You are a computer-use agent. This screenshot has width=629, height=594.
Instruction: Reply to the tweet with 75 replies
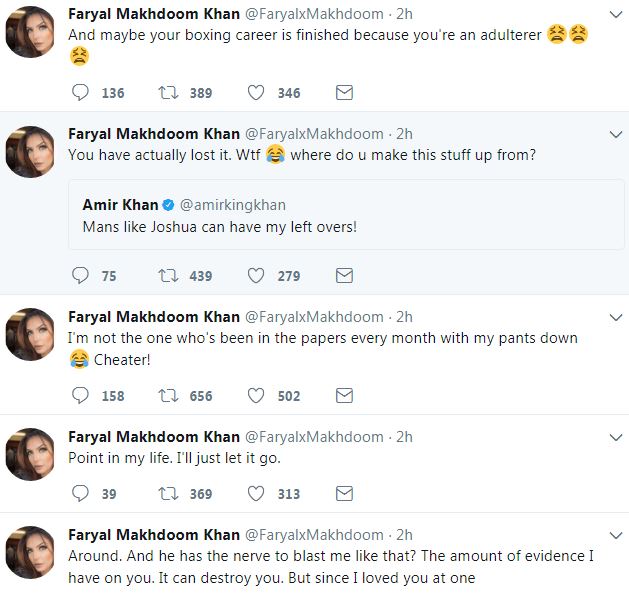pyautogui.click(x=82, y=276)
